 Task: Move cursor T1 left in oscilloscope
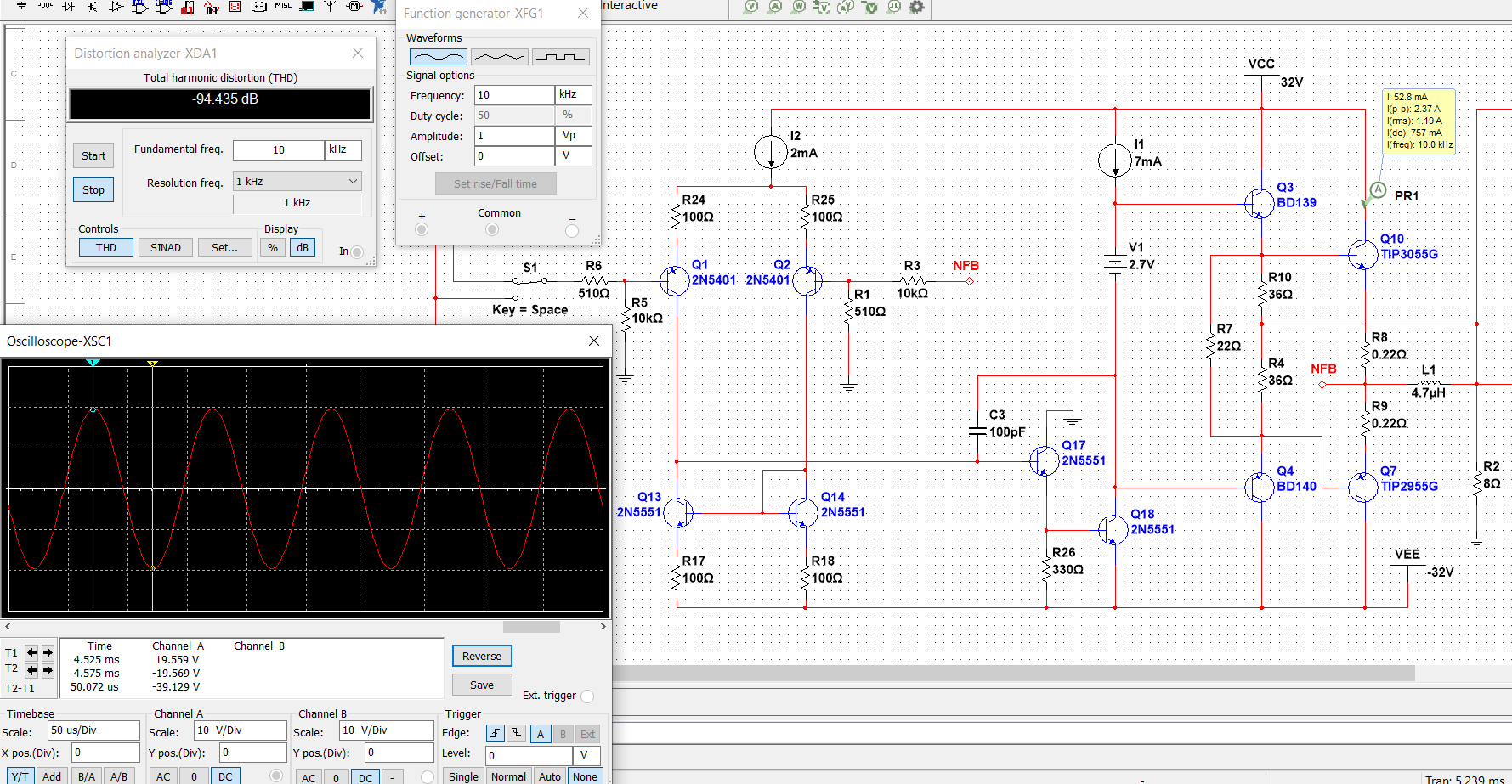(x=31, y=652)
